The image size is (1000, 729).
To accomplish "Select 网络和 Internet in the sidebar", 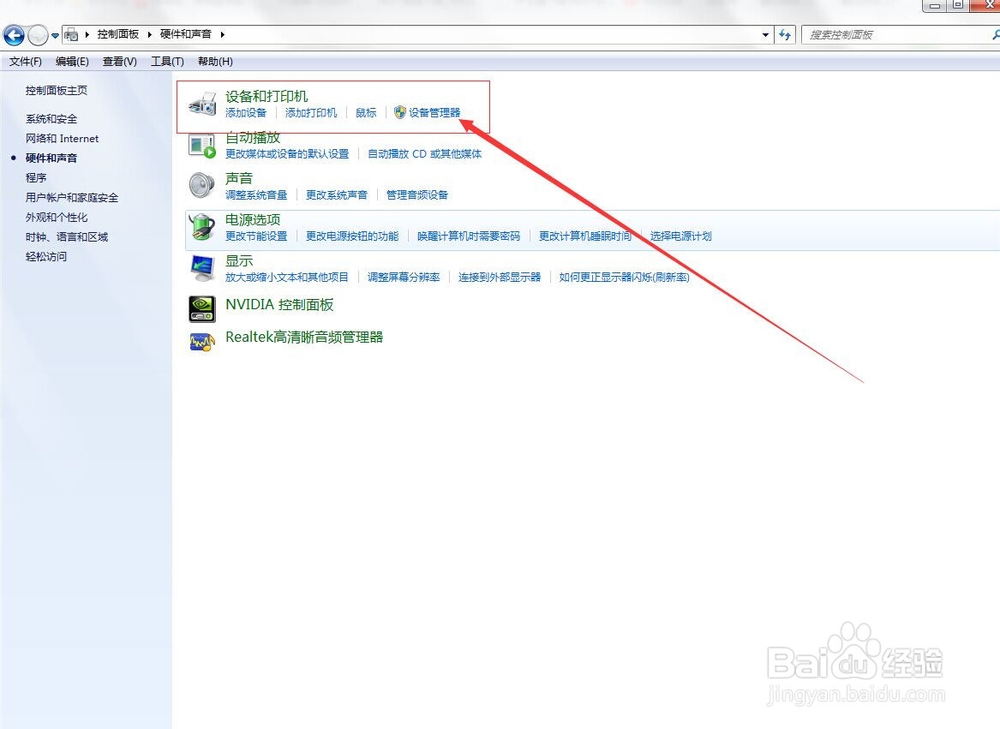I will coord(62,138).
